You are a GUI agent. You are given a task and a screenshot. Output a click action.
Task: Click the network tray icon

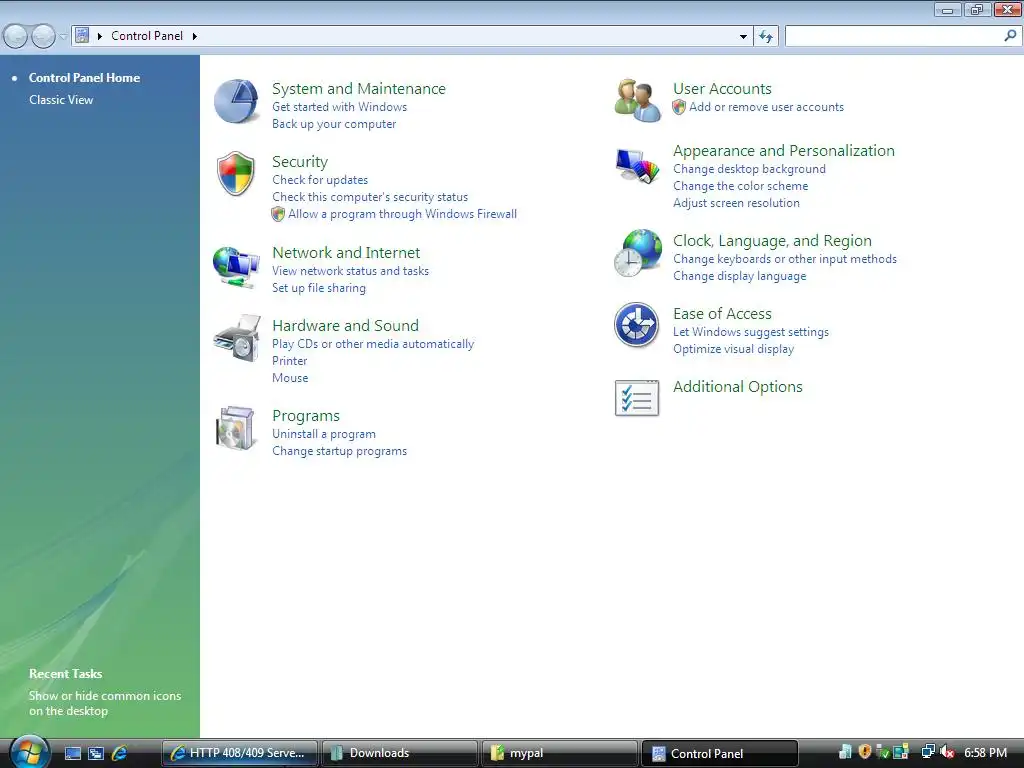tap(927, 752)
